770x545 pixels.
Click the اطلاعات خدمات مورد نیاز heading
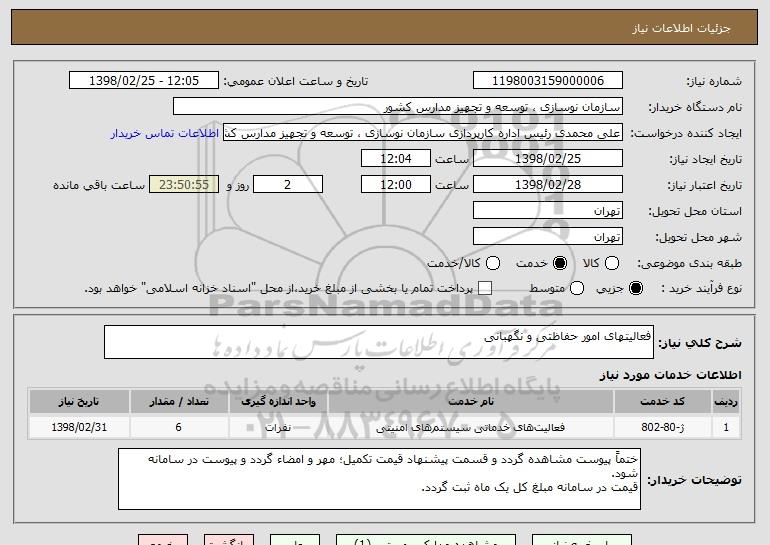(x=670, y=375)
